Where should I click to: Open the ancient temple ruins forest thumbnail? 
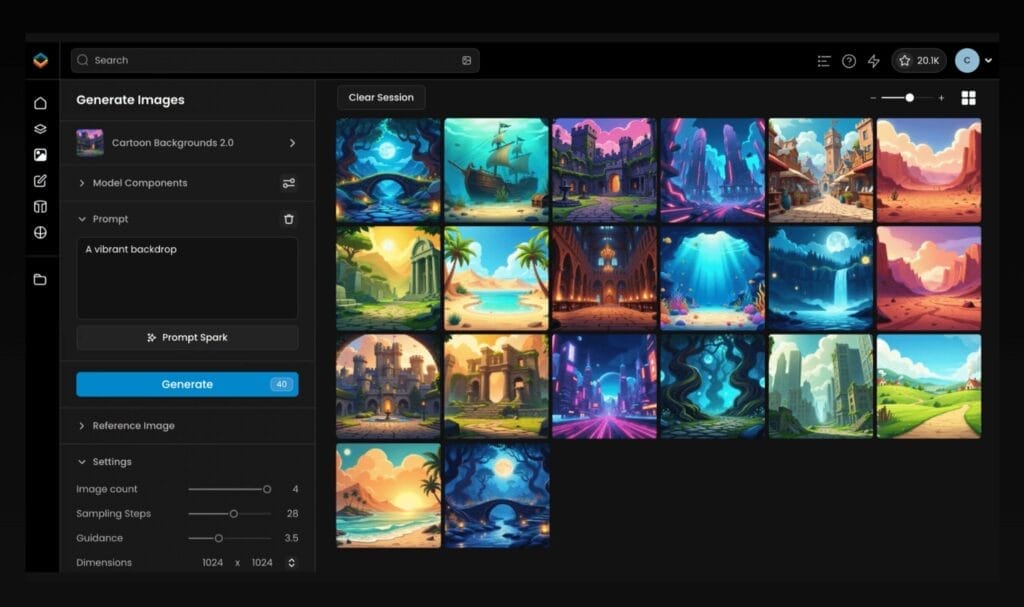coord(389,278)
